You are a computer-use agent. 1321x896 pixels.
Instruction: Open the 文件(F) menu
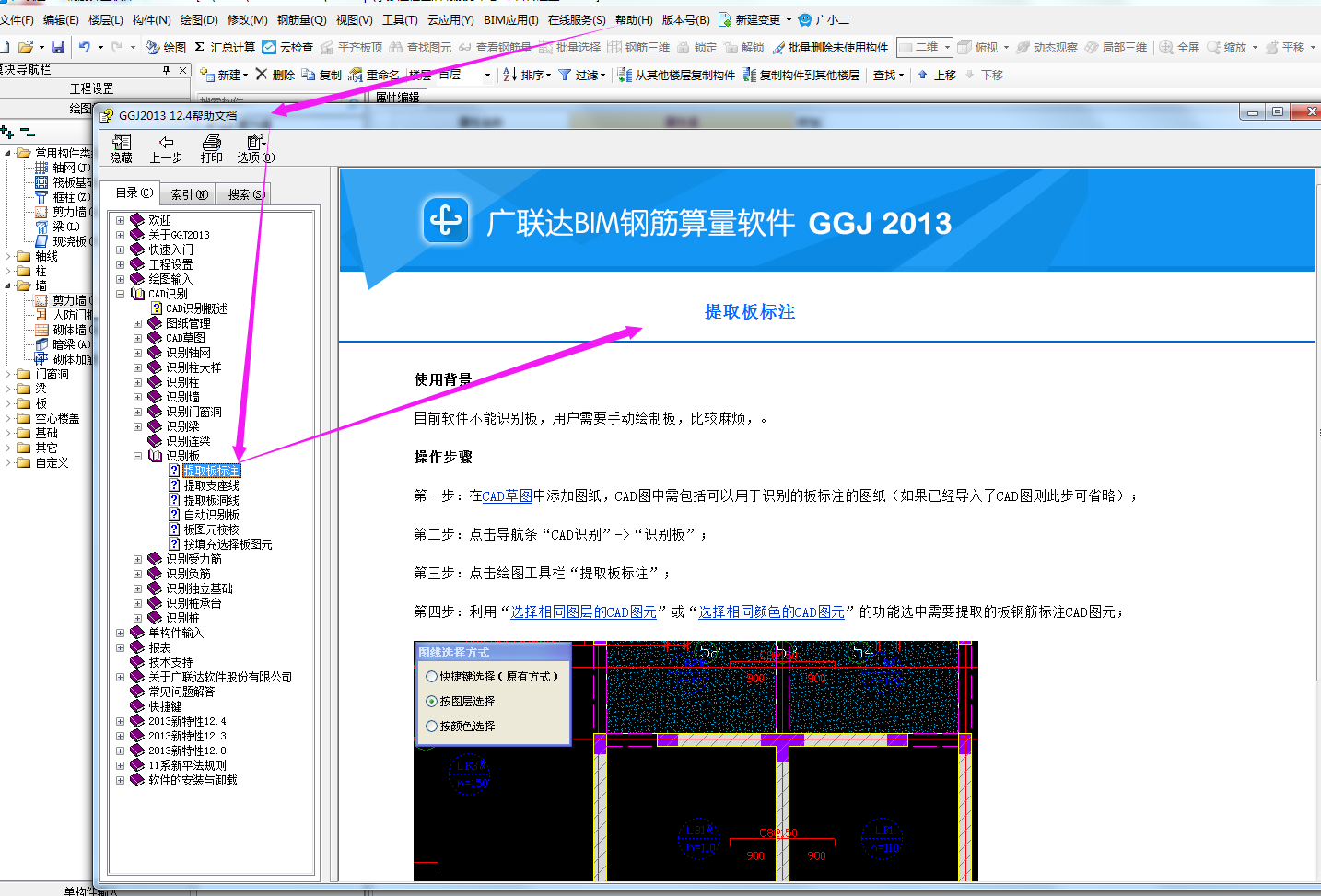coord(18,19)
